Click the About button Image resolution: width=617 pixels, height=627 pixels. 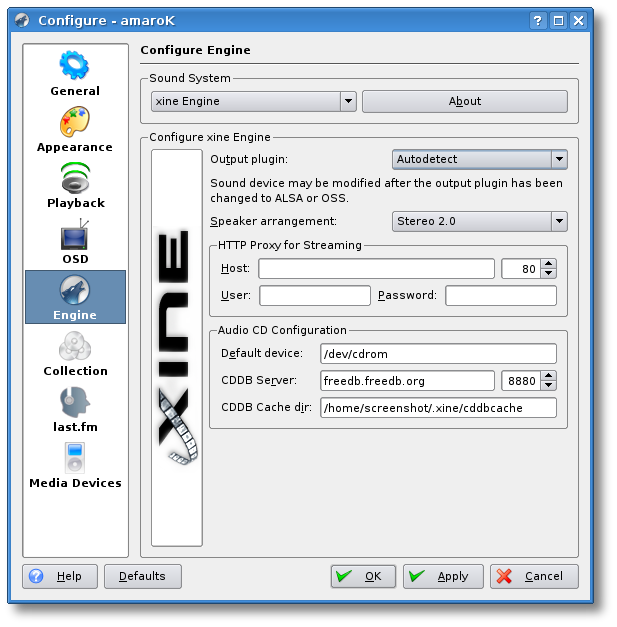(x=464, y=101)
